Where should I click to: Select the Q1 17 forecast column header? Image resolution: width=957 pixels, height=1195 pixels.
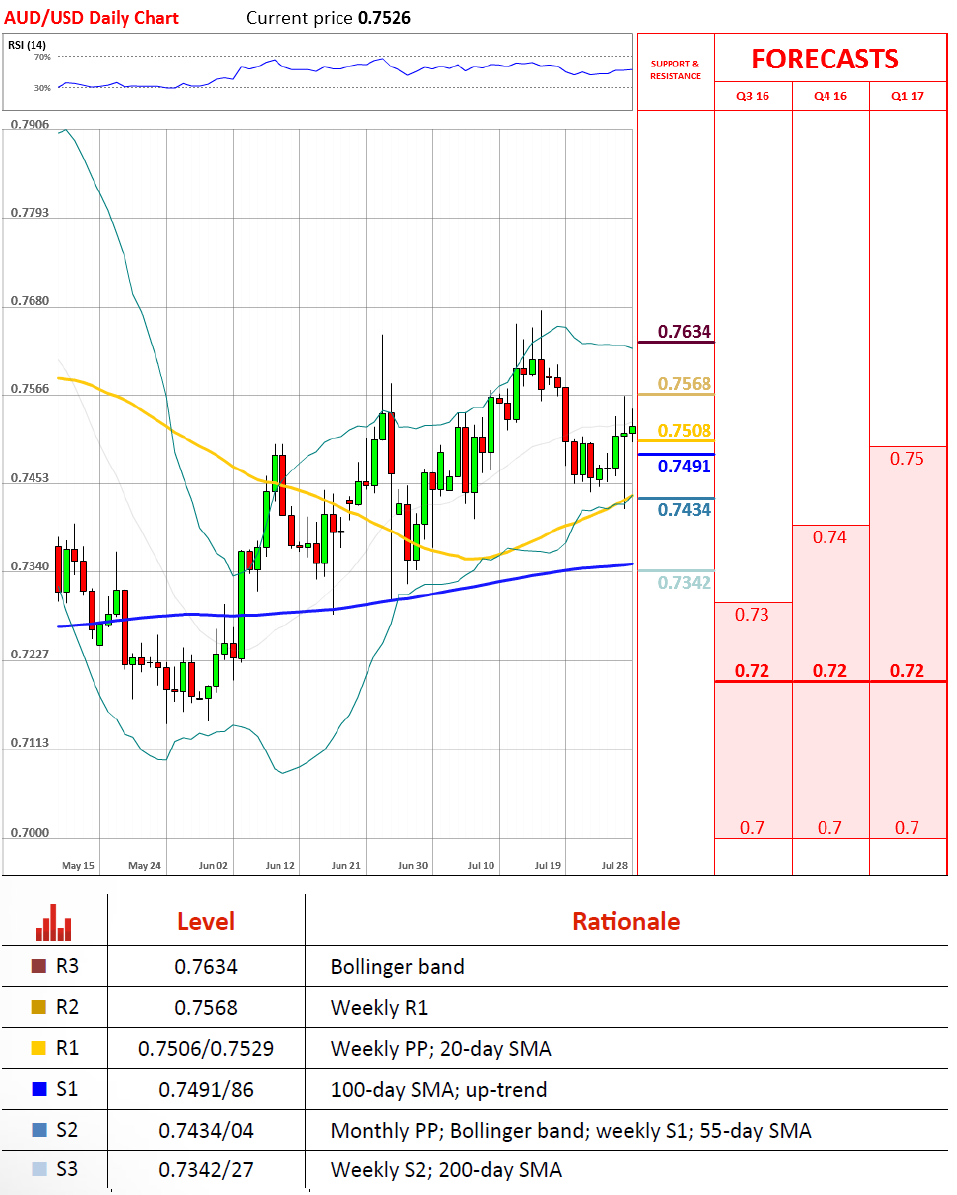(907, 97)
